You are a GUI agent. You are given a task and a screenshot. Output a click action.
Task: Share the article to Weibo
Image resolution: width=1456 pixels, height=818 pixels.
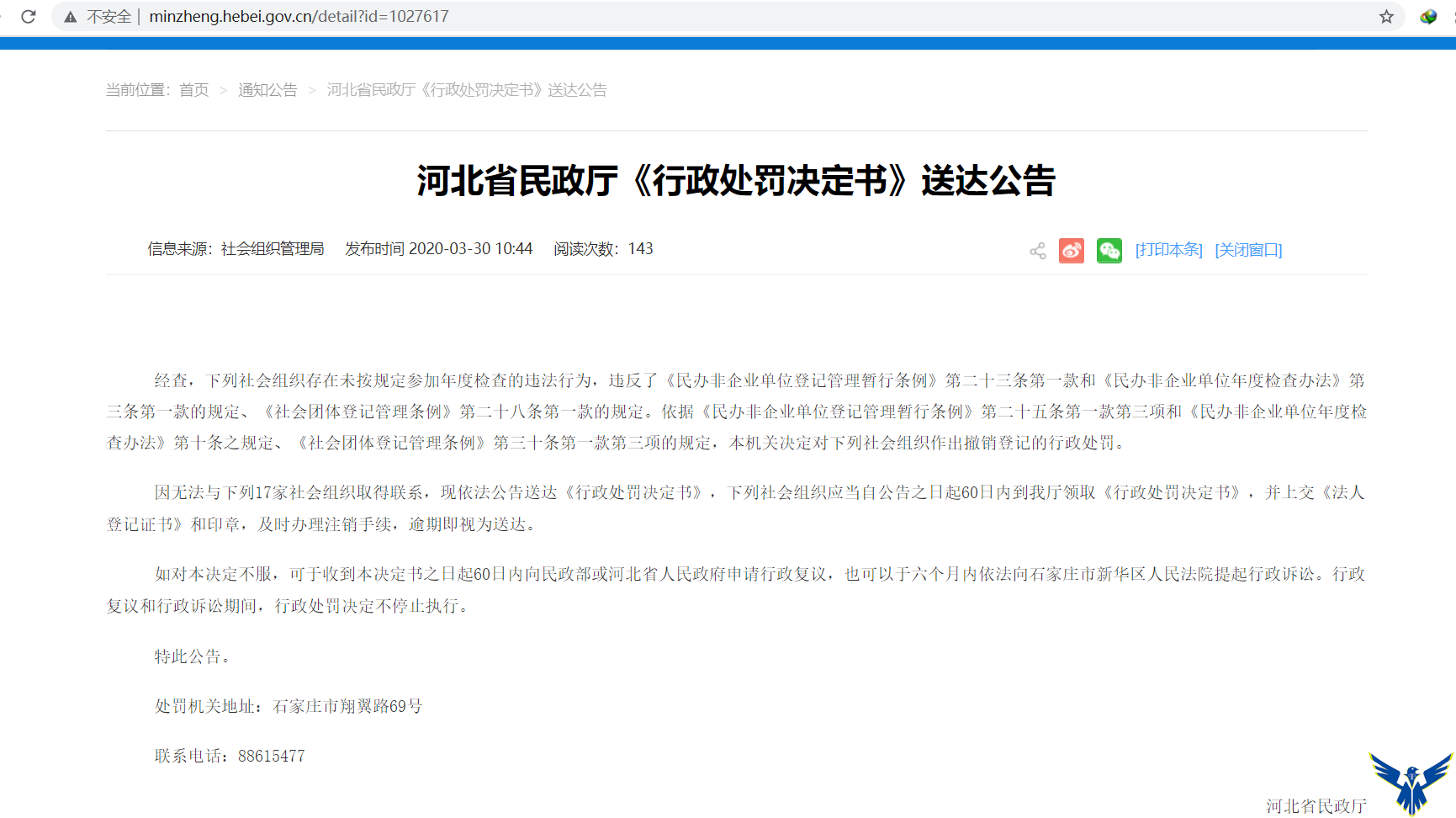coord(1072,251)
